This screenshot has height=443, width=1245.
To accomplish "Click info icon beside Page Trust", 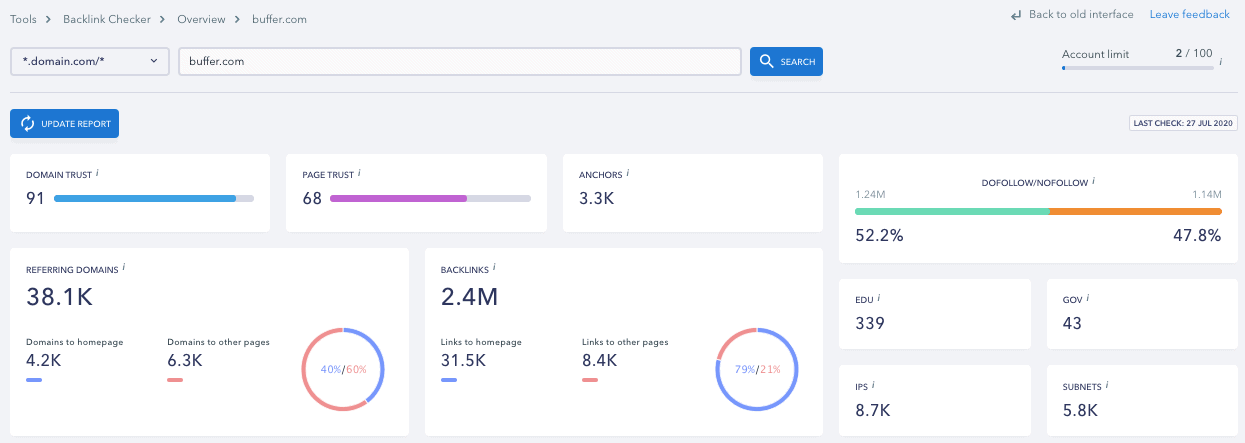I will click(x=359, y=173).
